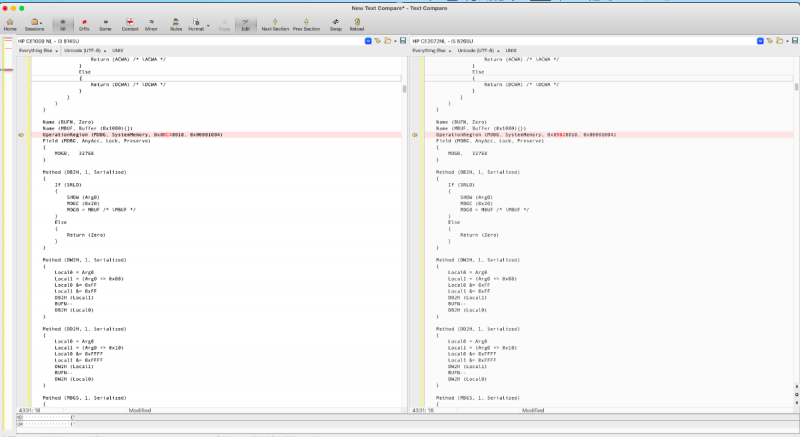Open the Sessions toolbar menu
The height and width of the screenshot is (437, 800).
[x=35, y=24]
